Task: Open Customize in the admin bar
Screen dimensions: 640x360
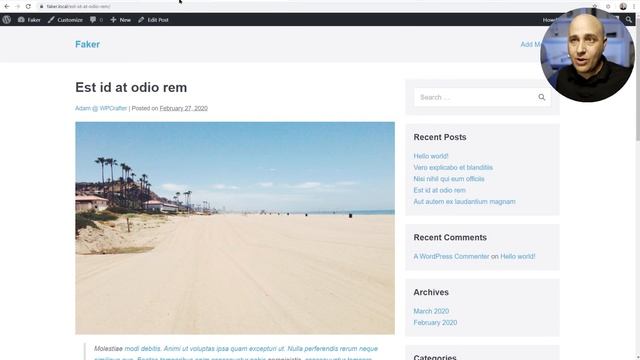Action: (65, 20)
